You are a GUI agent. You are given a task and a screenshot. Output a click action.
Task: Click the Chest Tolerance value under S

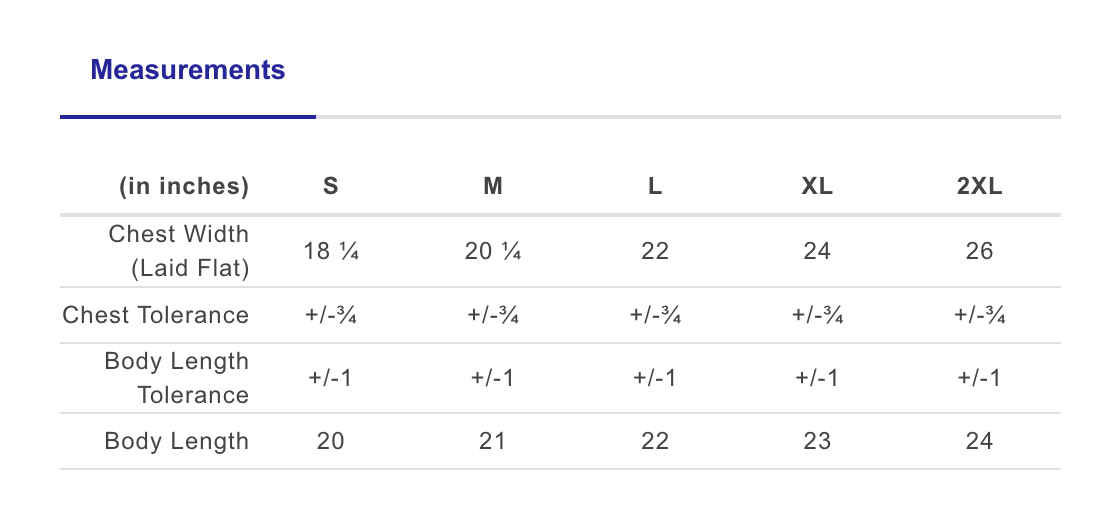click(330, 316)
